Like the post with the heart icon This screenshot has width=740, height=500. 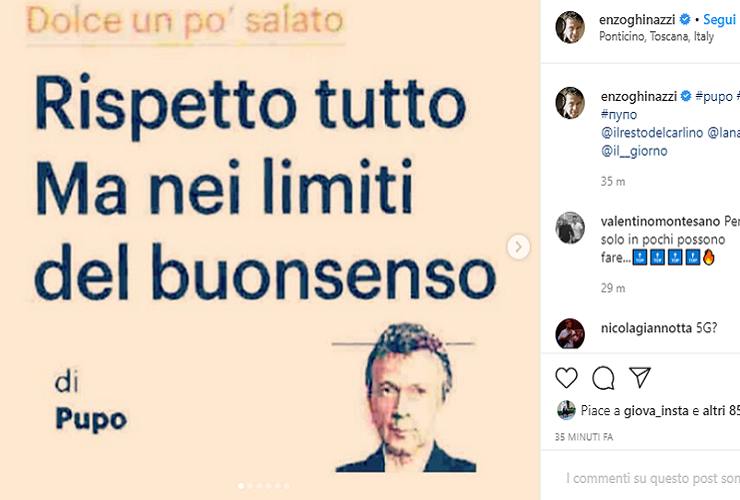pyautogui.click(x=566, y=378)
